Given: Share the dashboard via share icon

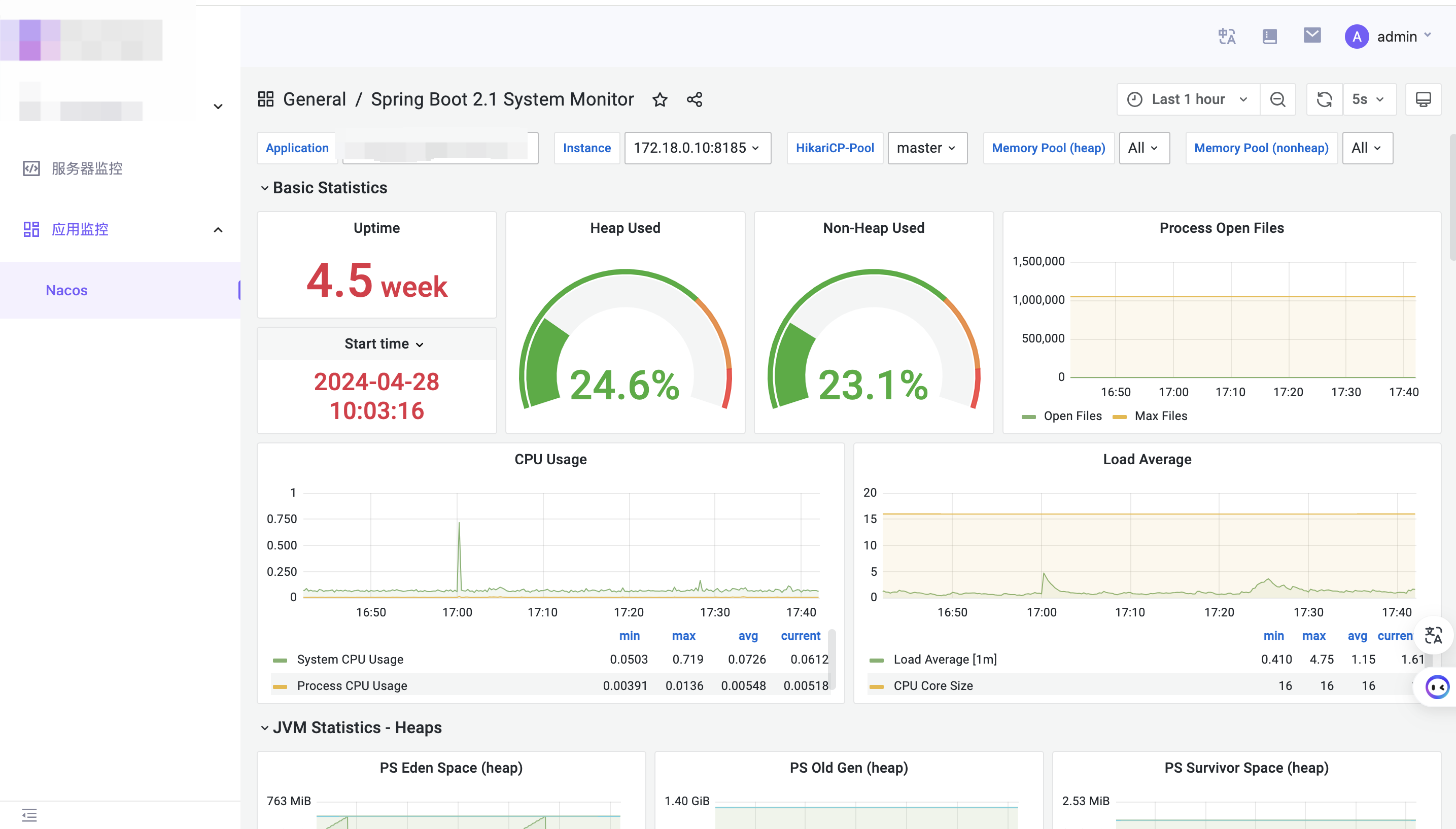Looking at the screenshot, I should (694, 99).
